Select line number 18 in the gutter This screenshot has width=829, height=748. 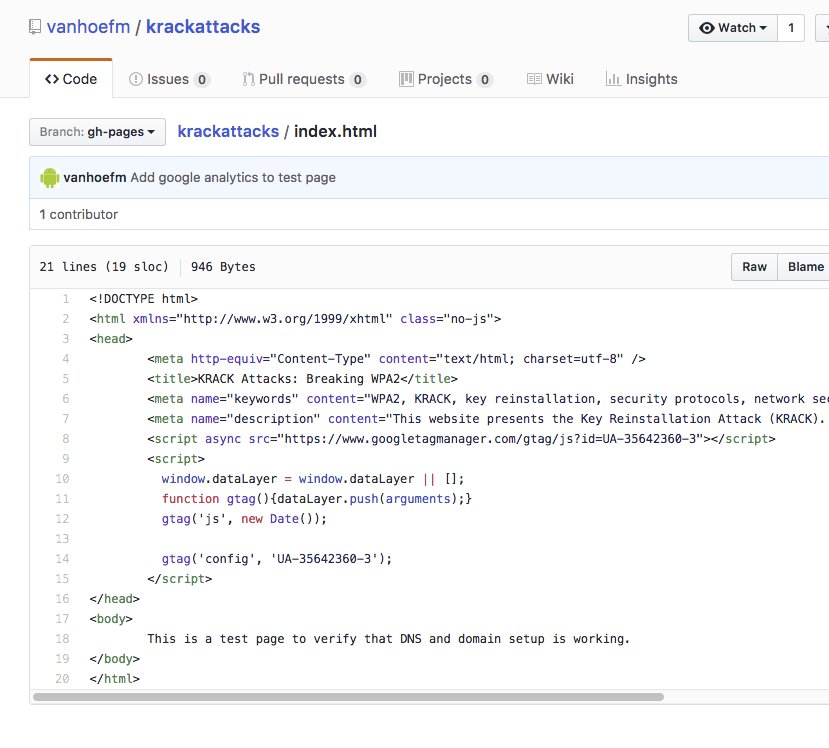[62, 639]
